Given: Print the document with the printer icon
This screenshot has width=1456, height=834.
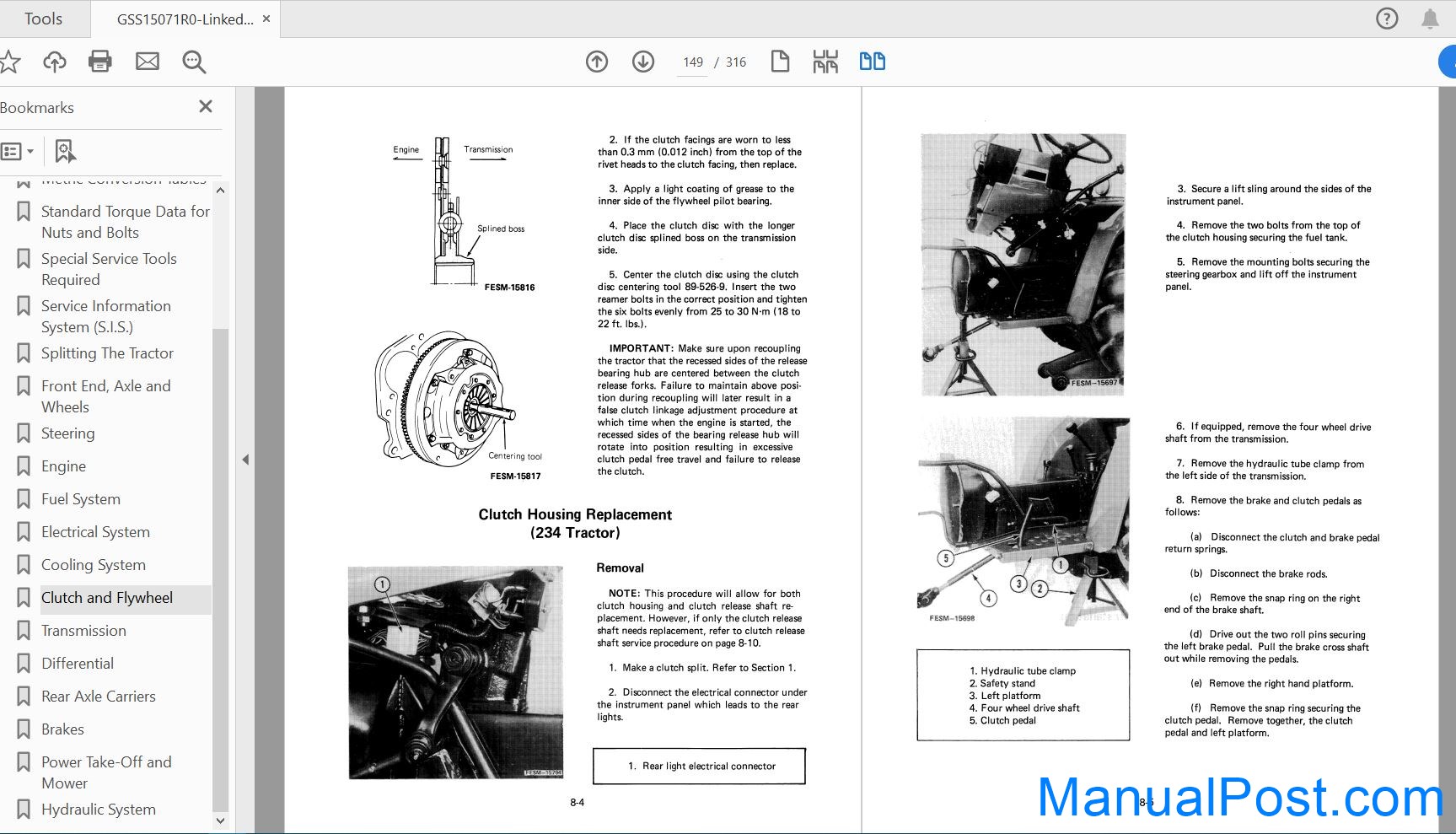Looking at the screenshot, I should pyautogui.click(x=100, y=61).
